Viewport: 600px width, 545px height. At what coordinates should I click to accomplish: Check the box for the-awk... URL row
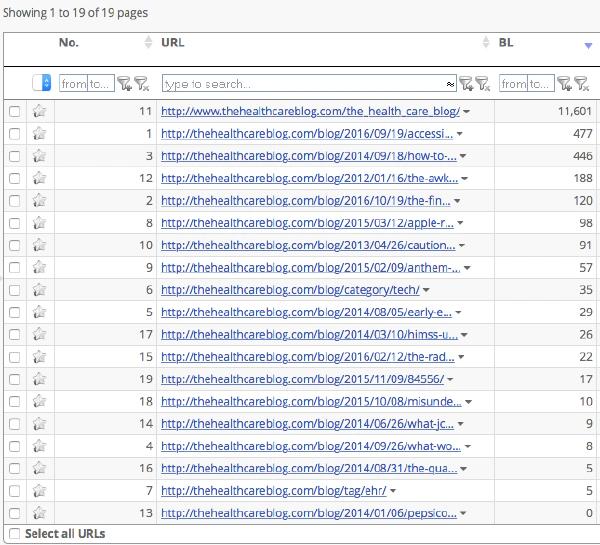point(15,178)
